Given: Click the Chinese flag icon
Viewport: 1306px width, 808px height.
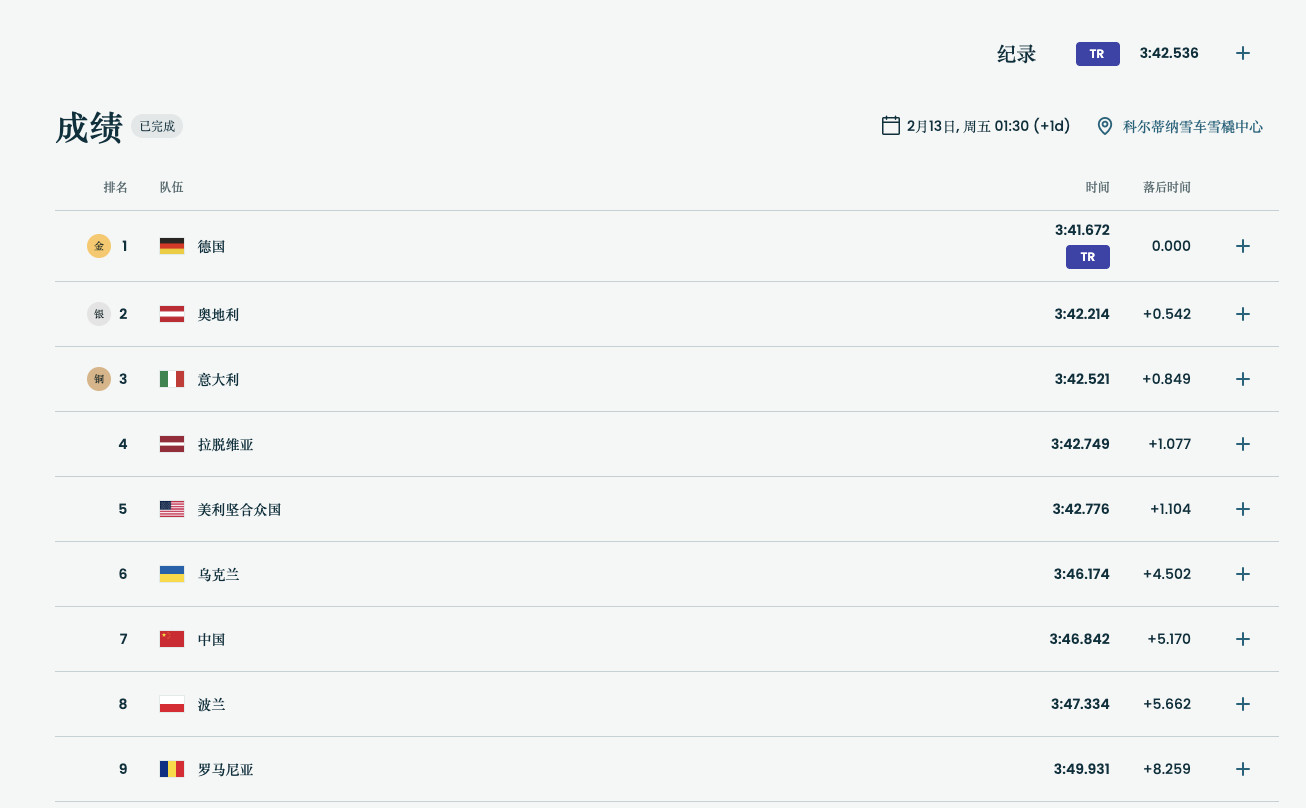Looking at the screenshot, I should [172, 639].
